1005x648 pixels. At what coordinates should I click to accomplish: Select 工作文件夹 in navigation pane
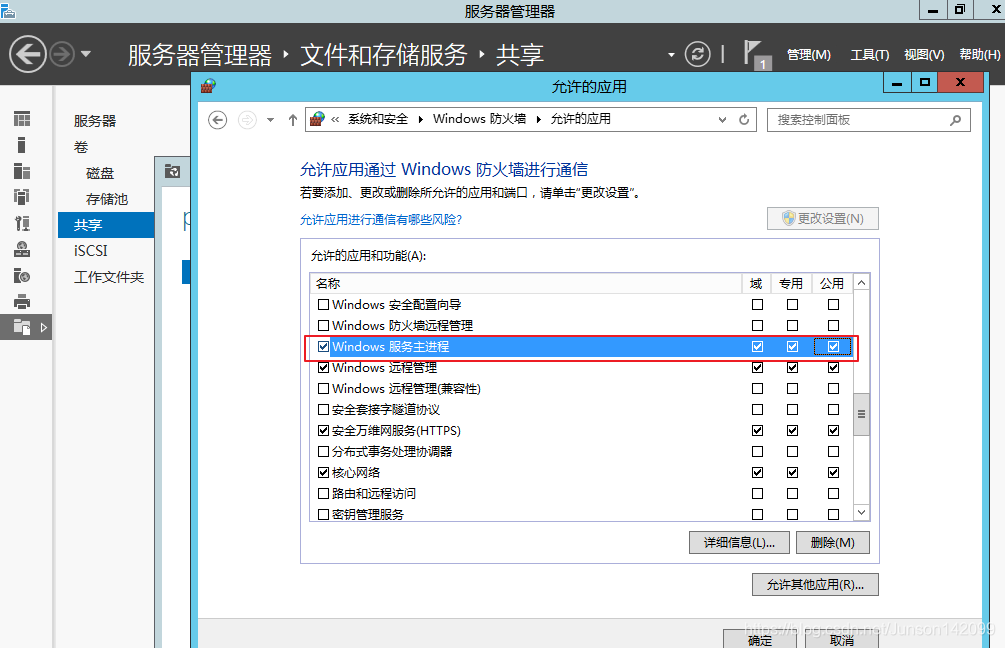click(x=109, y=277)
